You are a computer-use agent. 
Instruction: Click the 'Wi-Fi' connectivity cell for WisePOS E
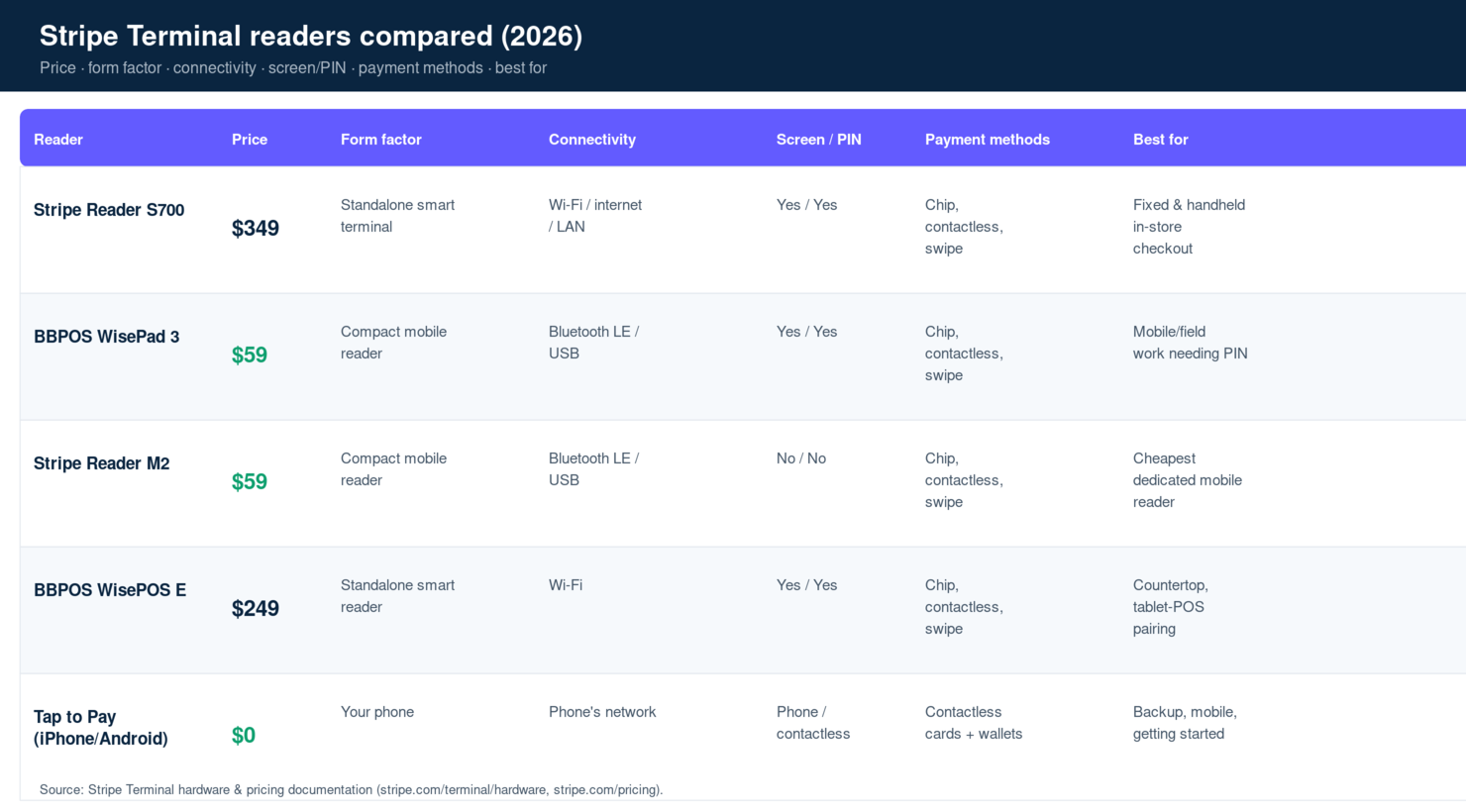(x=566, y=585)
